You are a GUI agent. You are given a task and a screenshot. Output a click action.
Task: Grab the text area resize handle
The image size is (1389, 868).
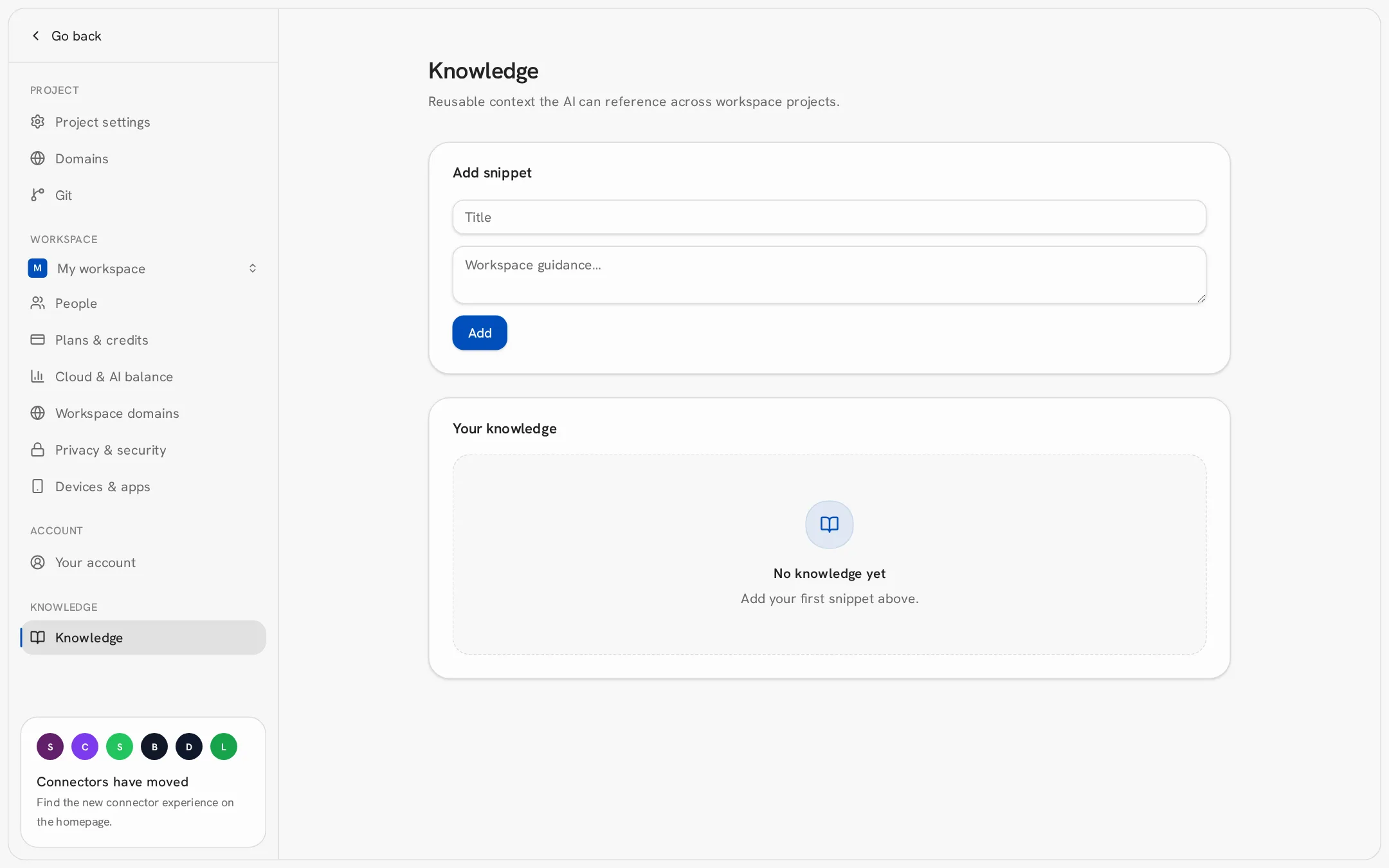tap(1201, 298)
